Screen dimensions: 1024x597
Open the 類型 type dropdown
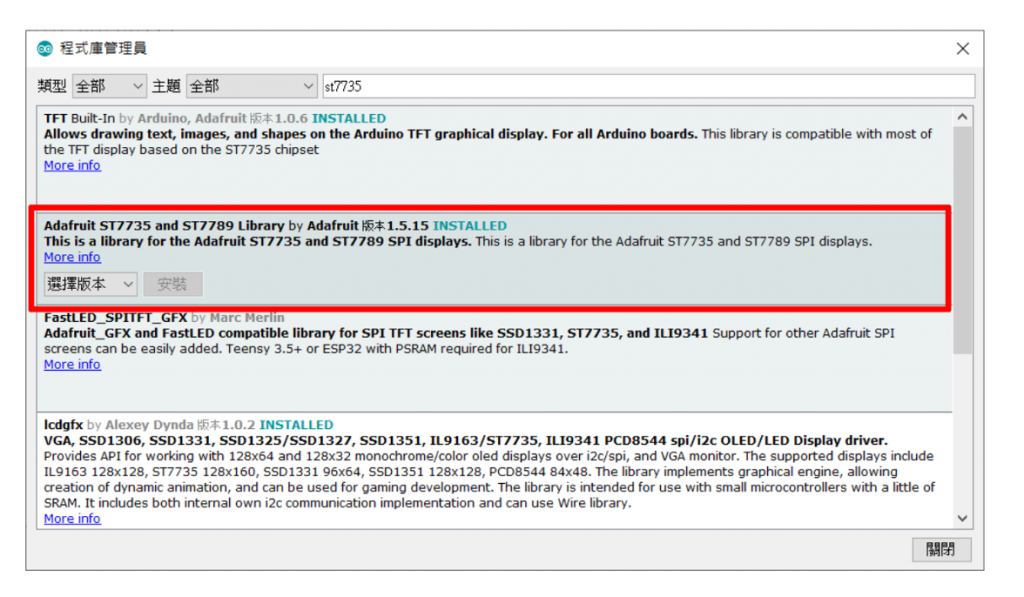(109, 86)
